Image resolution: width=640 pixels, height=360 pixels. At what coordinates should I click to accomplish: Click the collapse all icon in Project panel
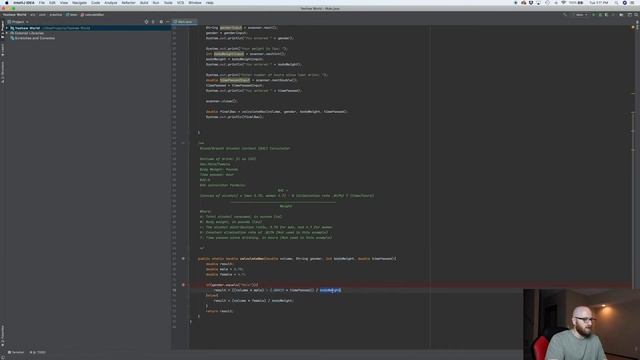(x=153, y=22)
